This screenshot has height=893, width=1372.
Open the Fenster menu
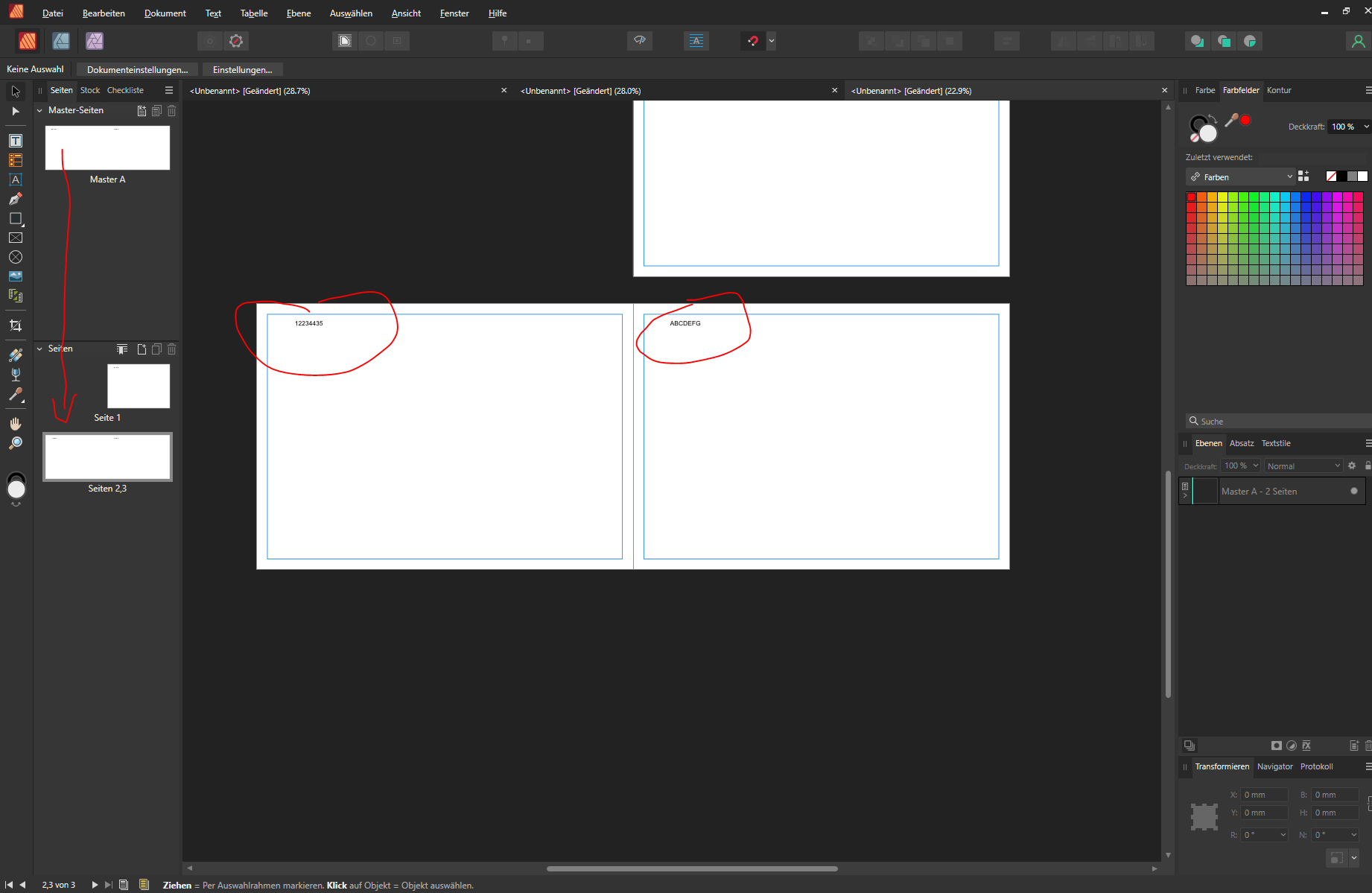454,13
